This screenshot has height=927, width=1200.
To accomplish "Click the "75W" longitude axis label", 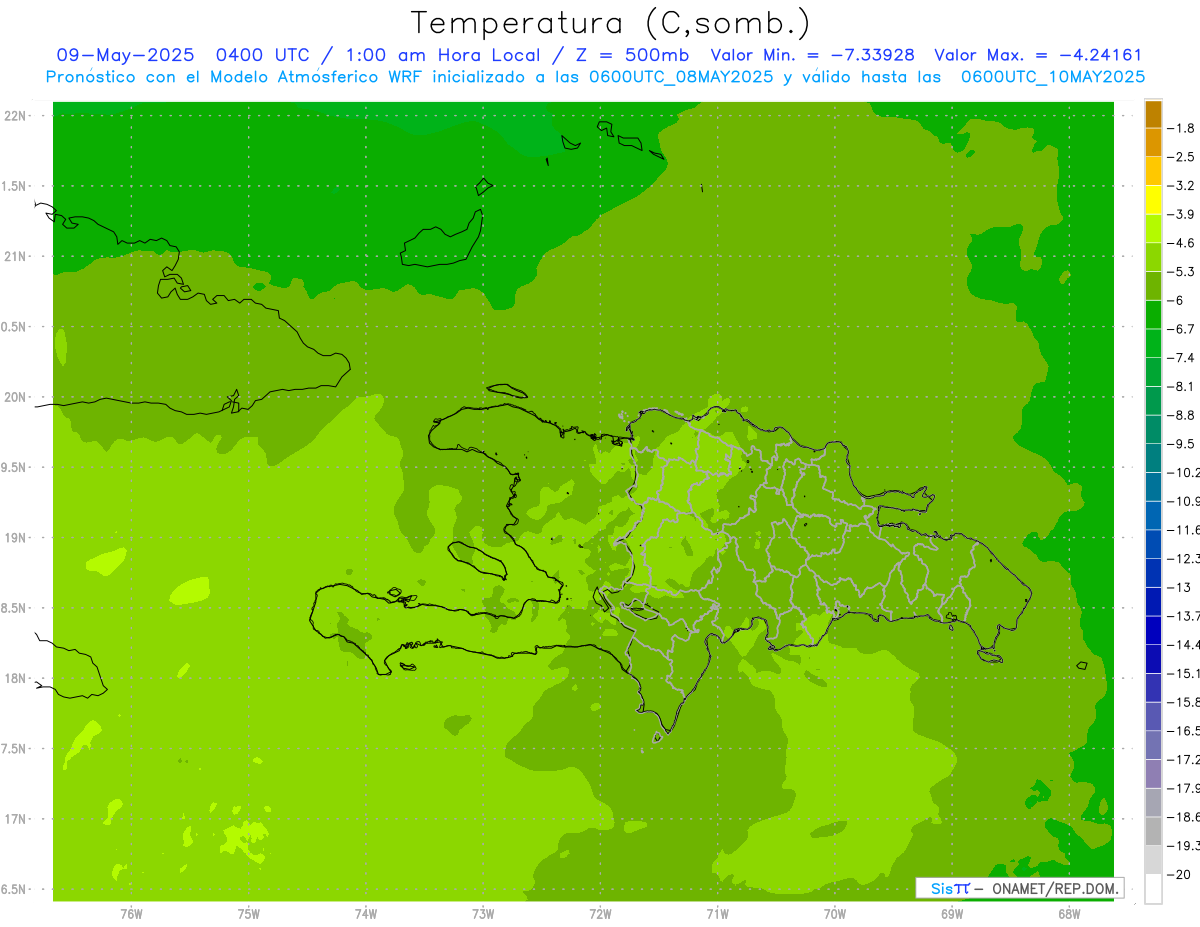I will tap(249, 913).
